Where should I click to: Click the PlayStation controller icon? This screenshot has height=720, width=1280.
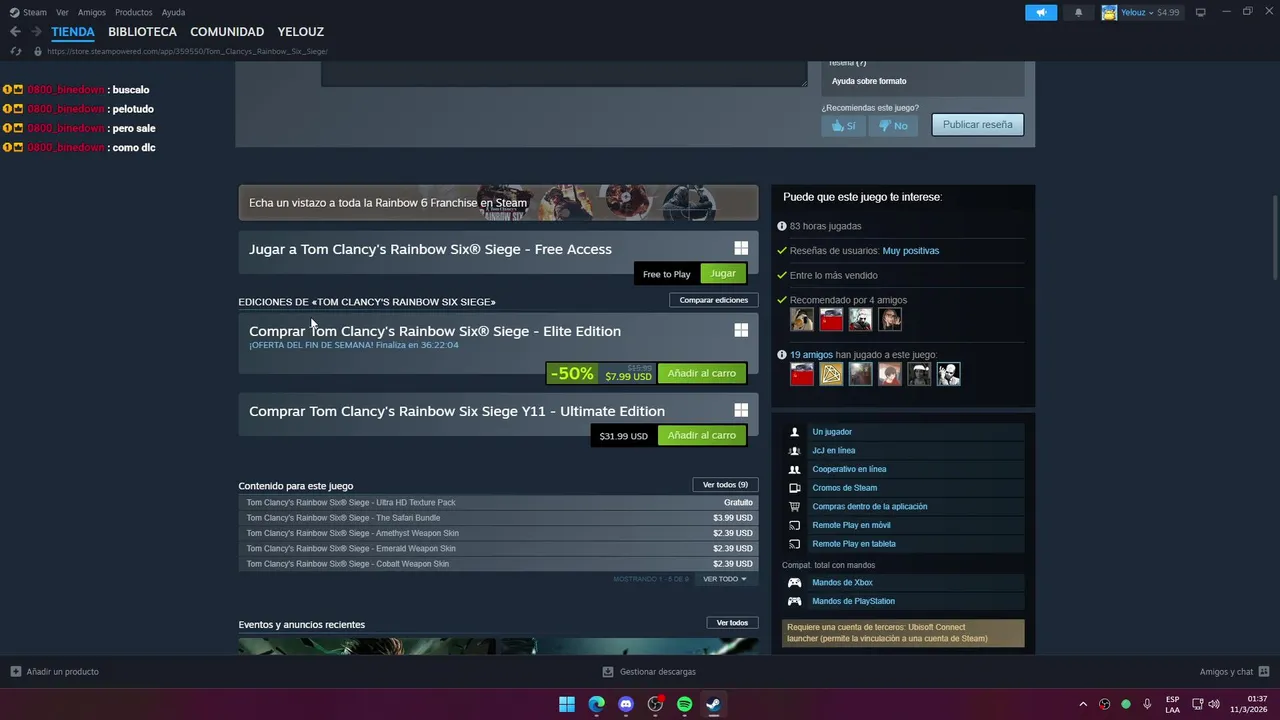pyautogui.click(x=795, y=601)
